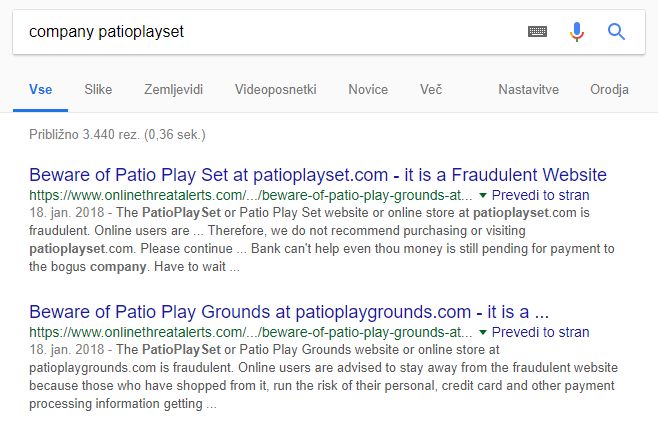Click the blue magnifier search icon
Screen dimensions: 658x441
(616, 31)
